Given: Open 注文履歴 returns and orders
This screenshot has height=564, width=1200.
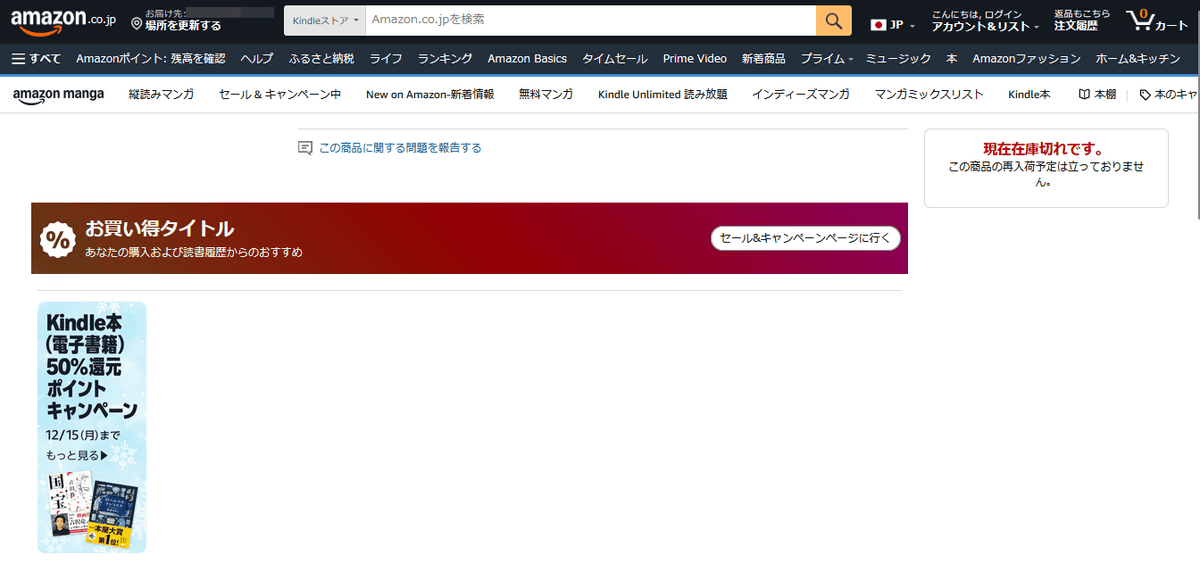Looking at the screenshot, I should tap(1075, 26).
